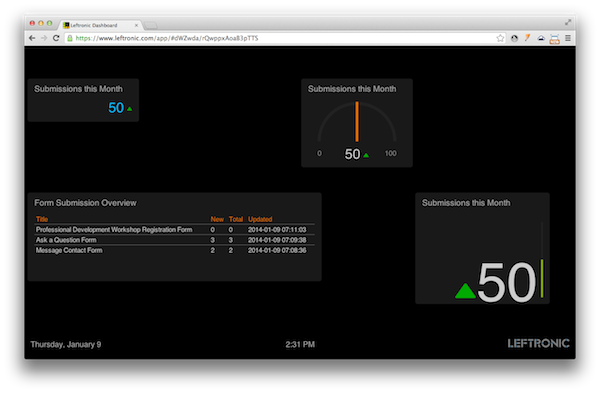The height and width of the screenshot is (393, 600).
Task: Click the 2:31 PM clock
Action: tap(300, 344)
